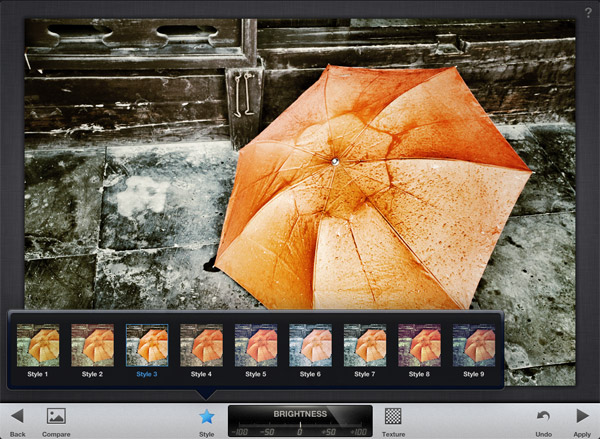
Task: Apply the Style 5 thumbnail
Action: 256,345
